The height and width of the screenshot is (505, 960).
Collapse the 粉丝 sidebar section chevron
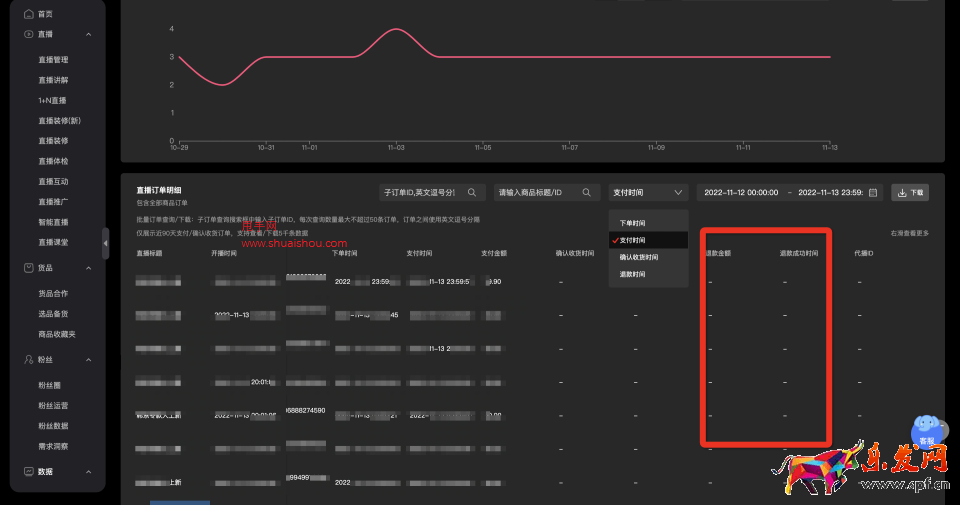[x=89, y=359]
